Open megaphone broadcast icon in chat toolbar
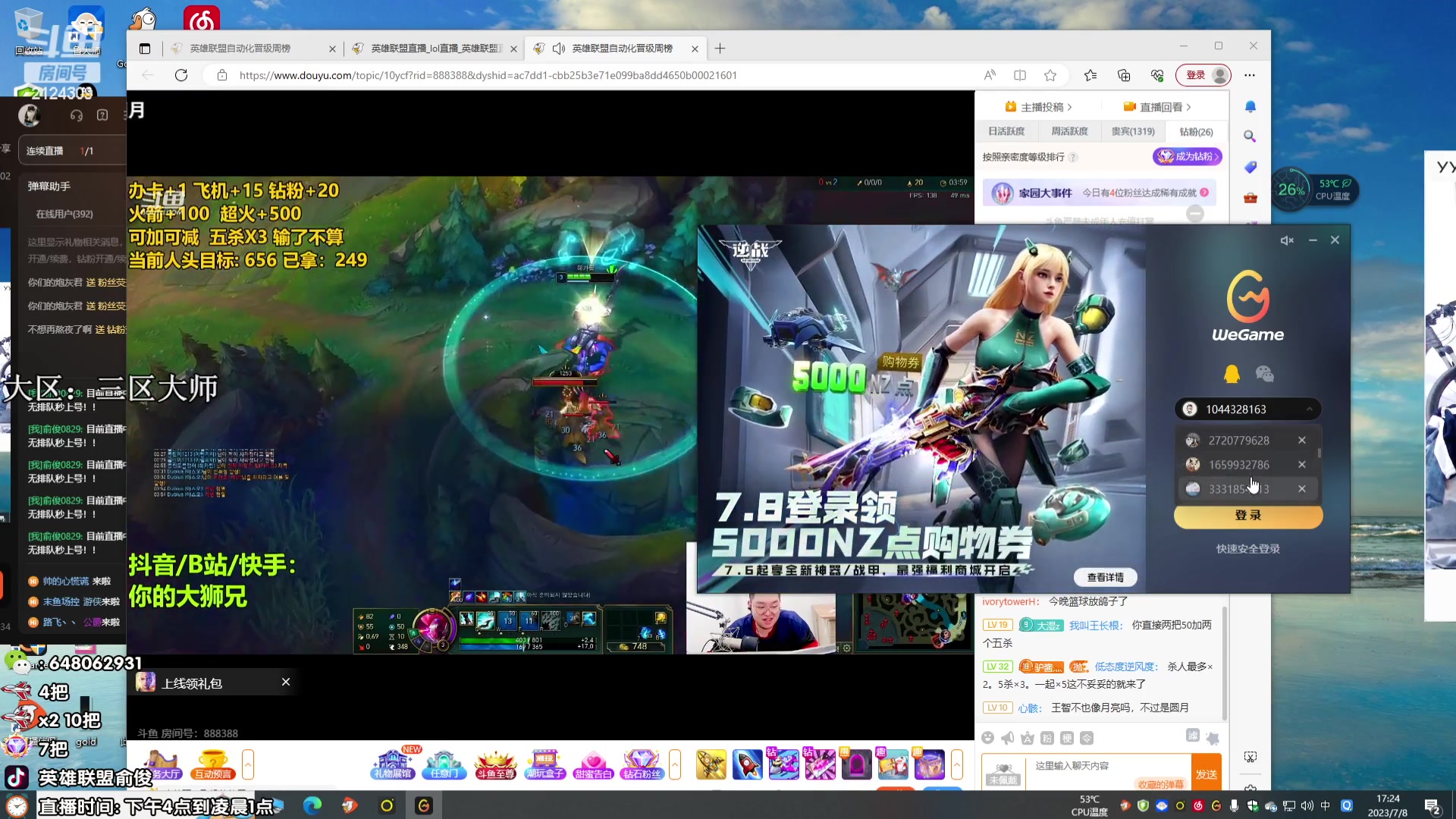1456x819 pixels. click(1008, 738)
